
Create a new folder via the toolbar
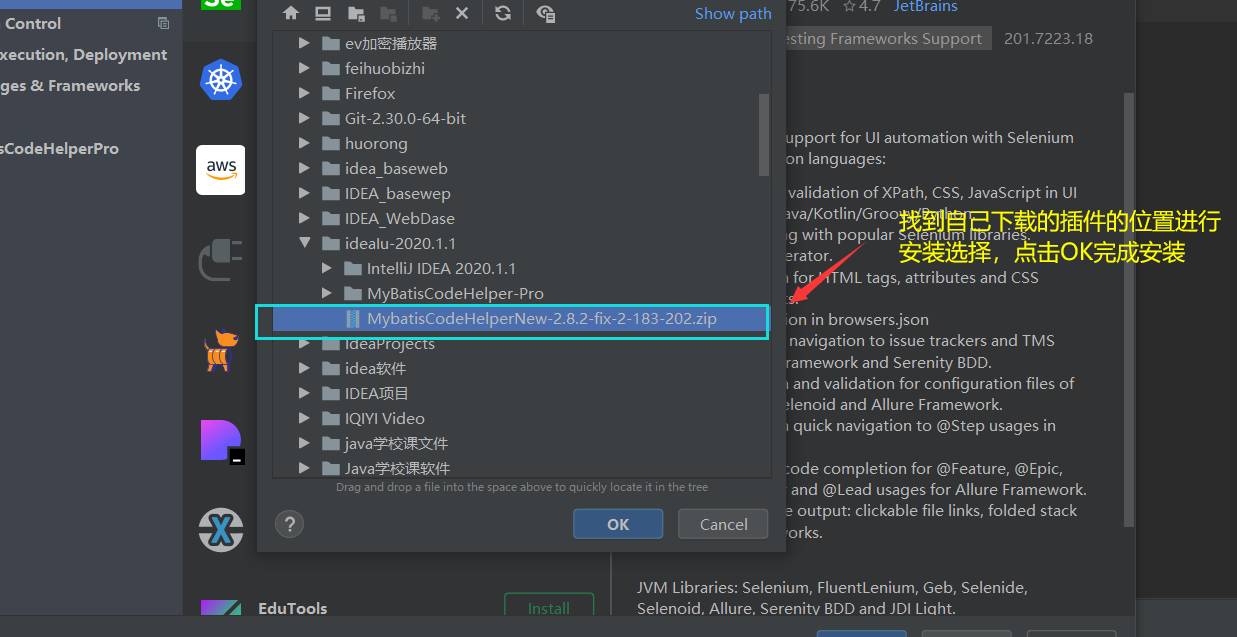pyautogui.click(x=430, y=13)
